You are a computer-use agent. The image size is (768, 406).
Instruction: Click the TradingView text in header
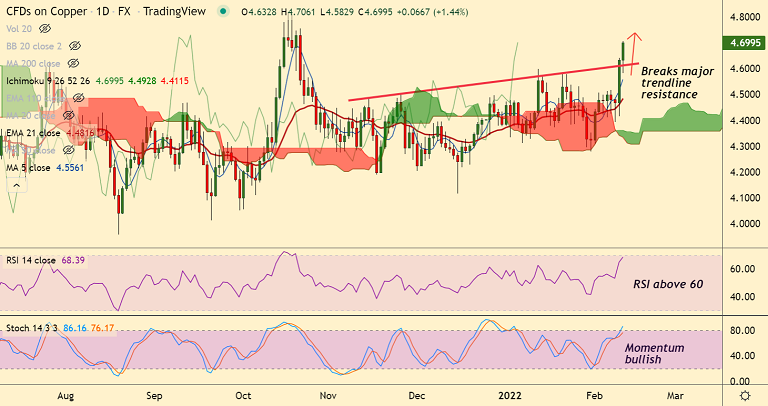[174, 11]
